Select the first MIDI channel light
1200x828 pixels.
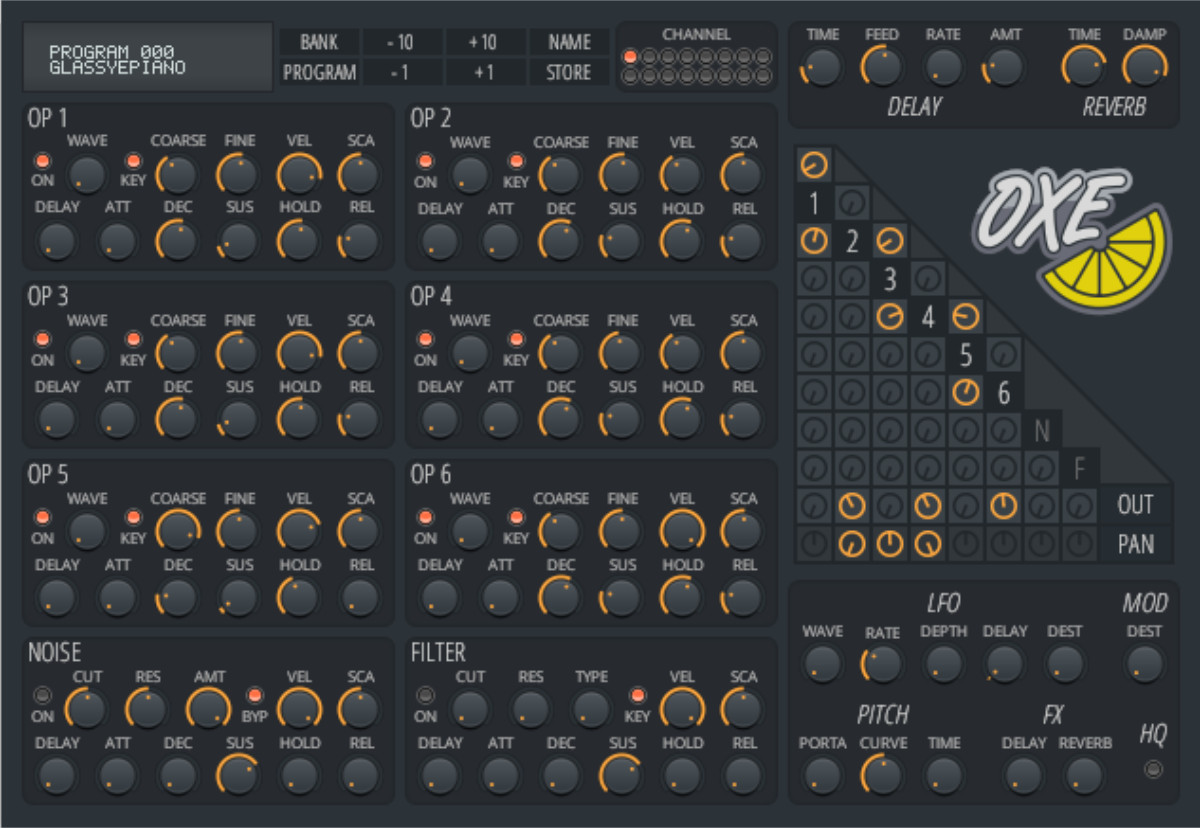pos(630,56)
